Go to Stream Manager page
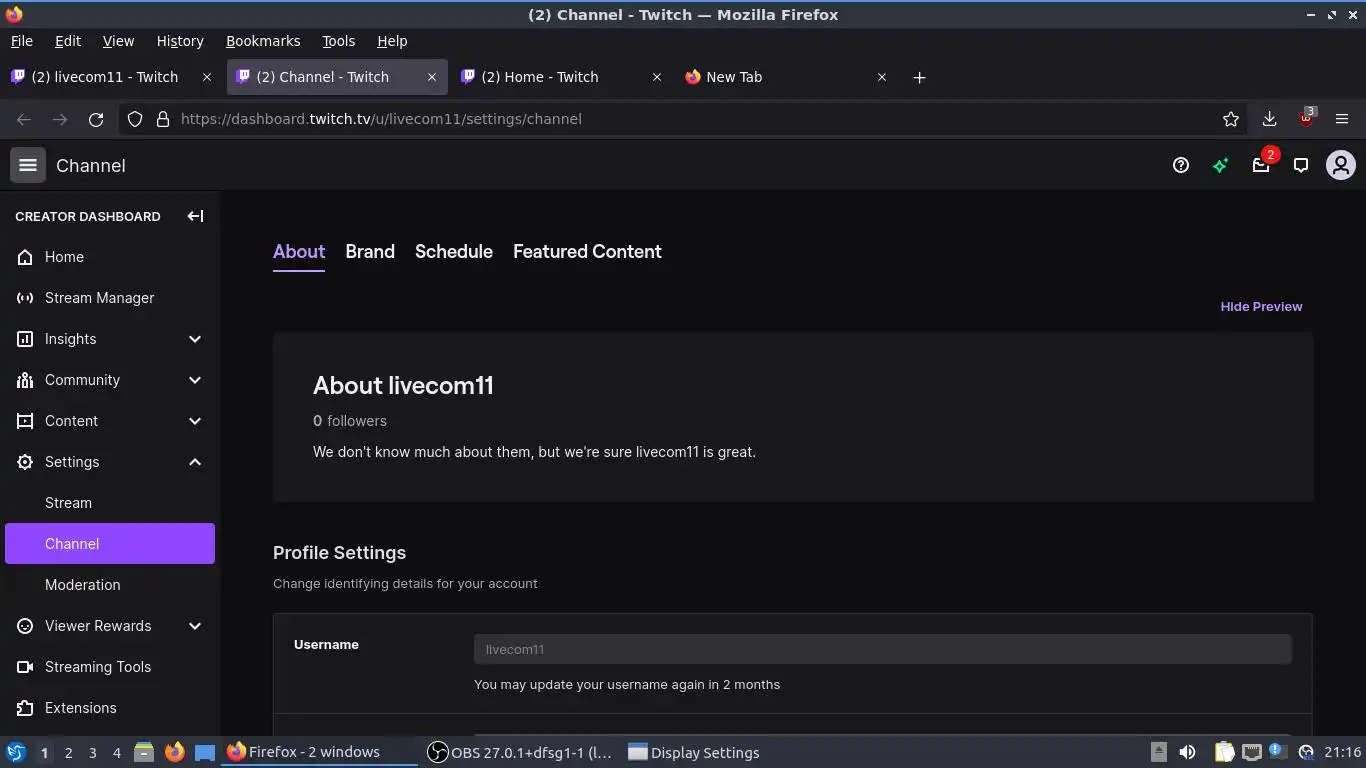The width and height of the screenshot is (1366, 768). [110, 298]
